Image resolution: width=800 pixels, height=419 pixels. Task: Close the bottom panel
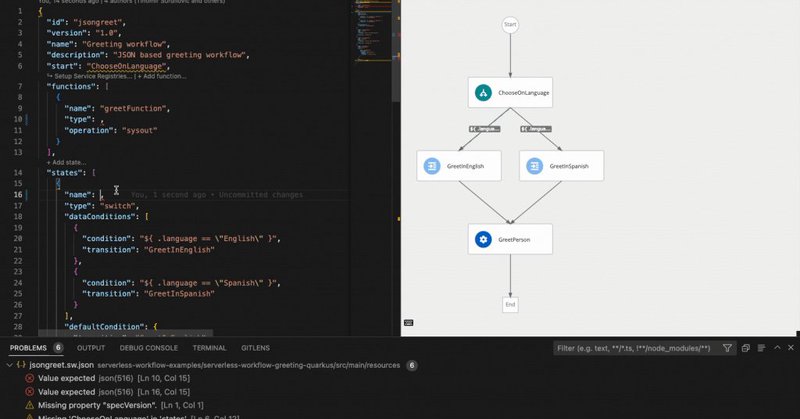pos(791,348)
